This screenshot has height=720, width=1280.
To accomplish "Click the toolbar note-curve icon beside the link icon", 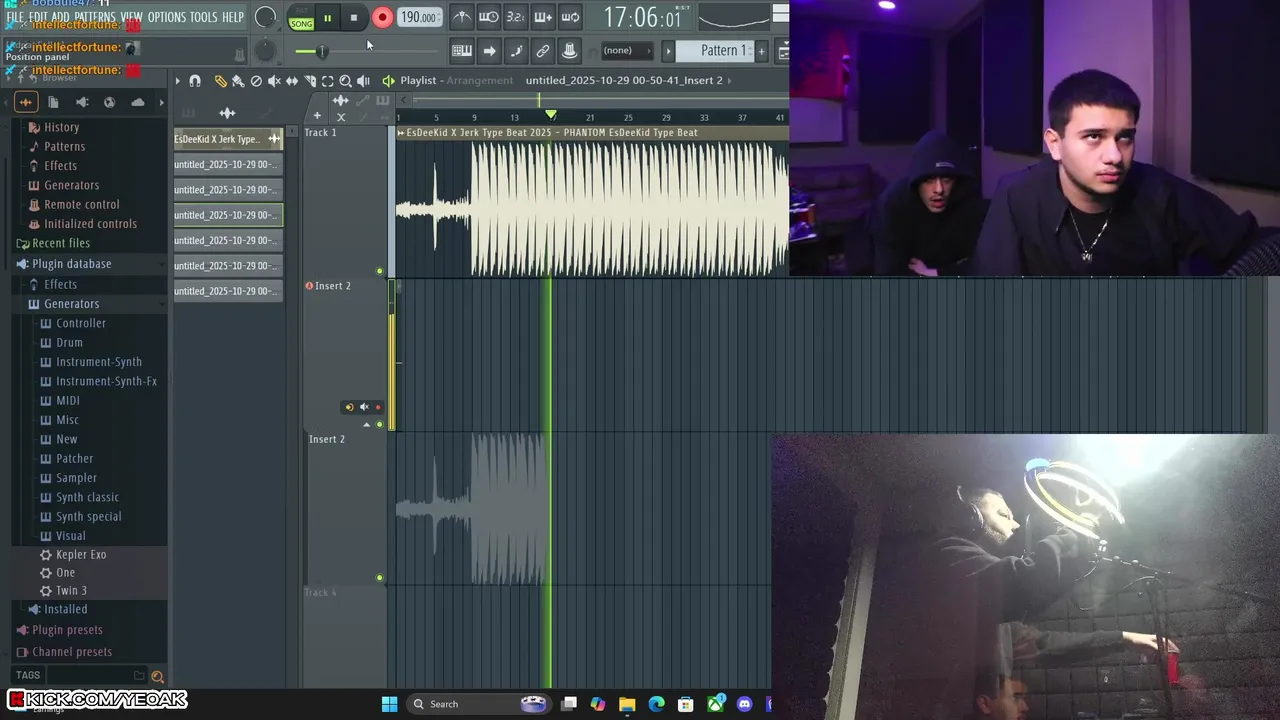I will (516, 51).
